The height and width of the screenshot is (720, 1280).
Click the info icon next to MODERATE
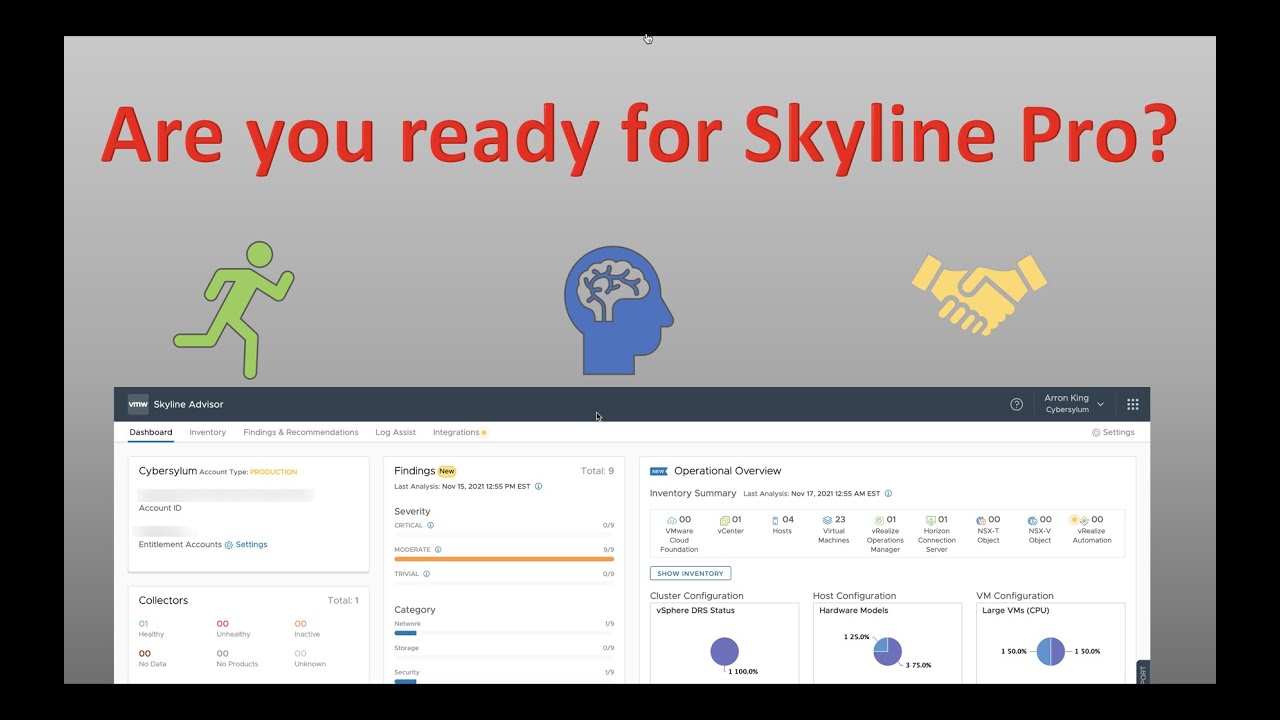click(x=438, y=549)
